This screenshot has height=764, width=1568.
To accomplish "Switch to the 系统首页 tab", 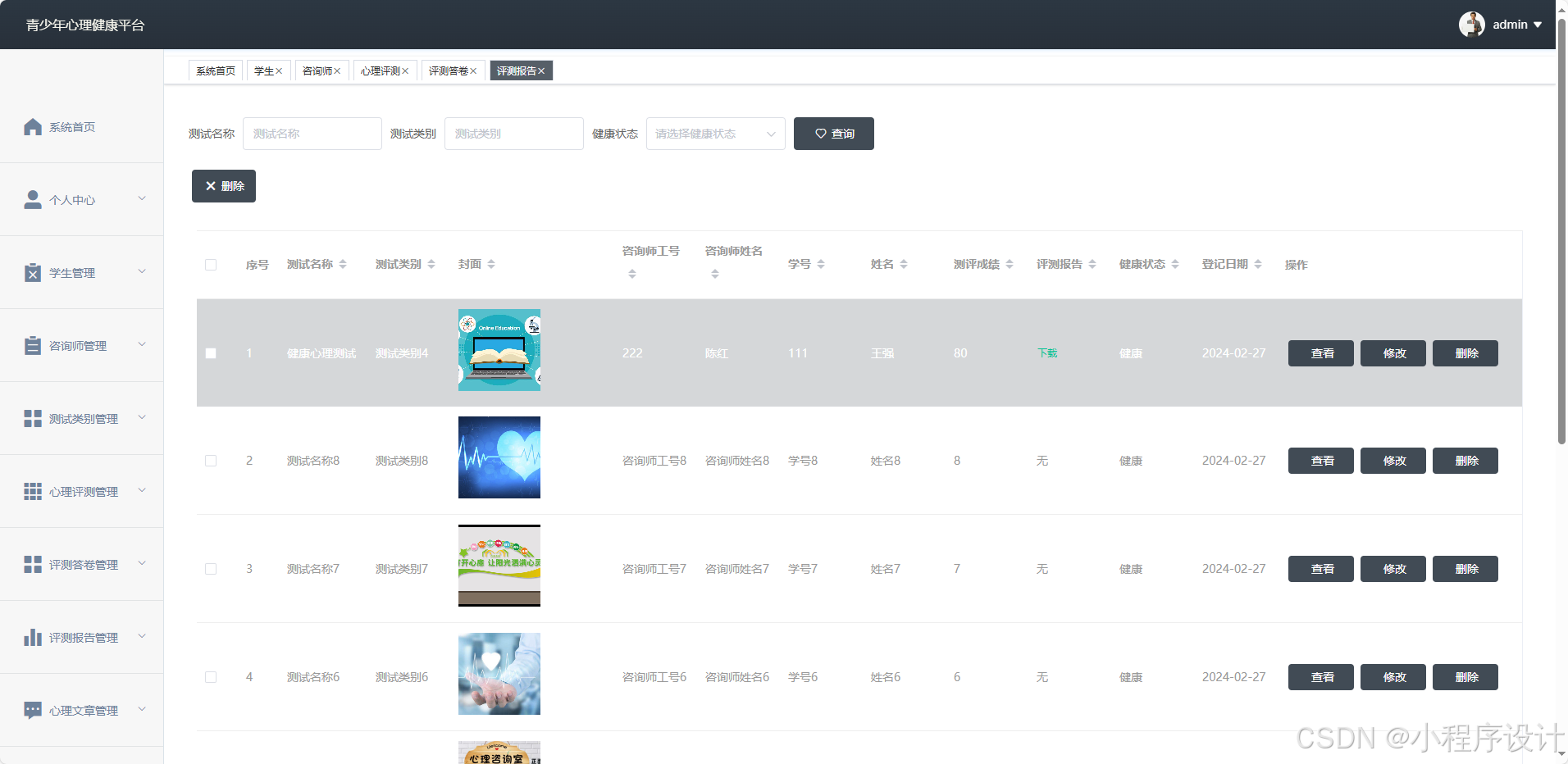I will (216, 71).
